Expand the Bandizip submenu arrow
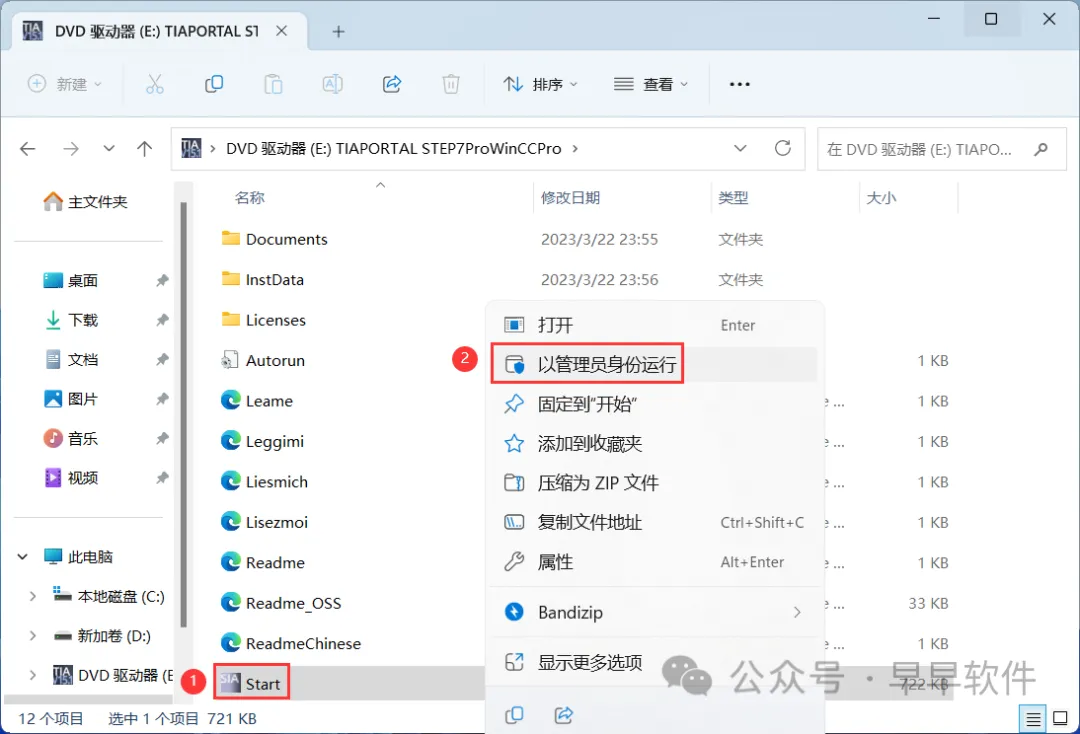 pyautogui.click(x=797, y=612)
